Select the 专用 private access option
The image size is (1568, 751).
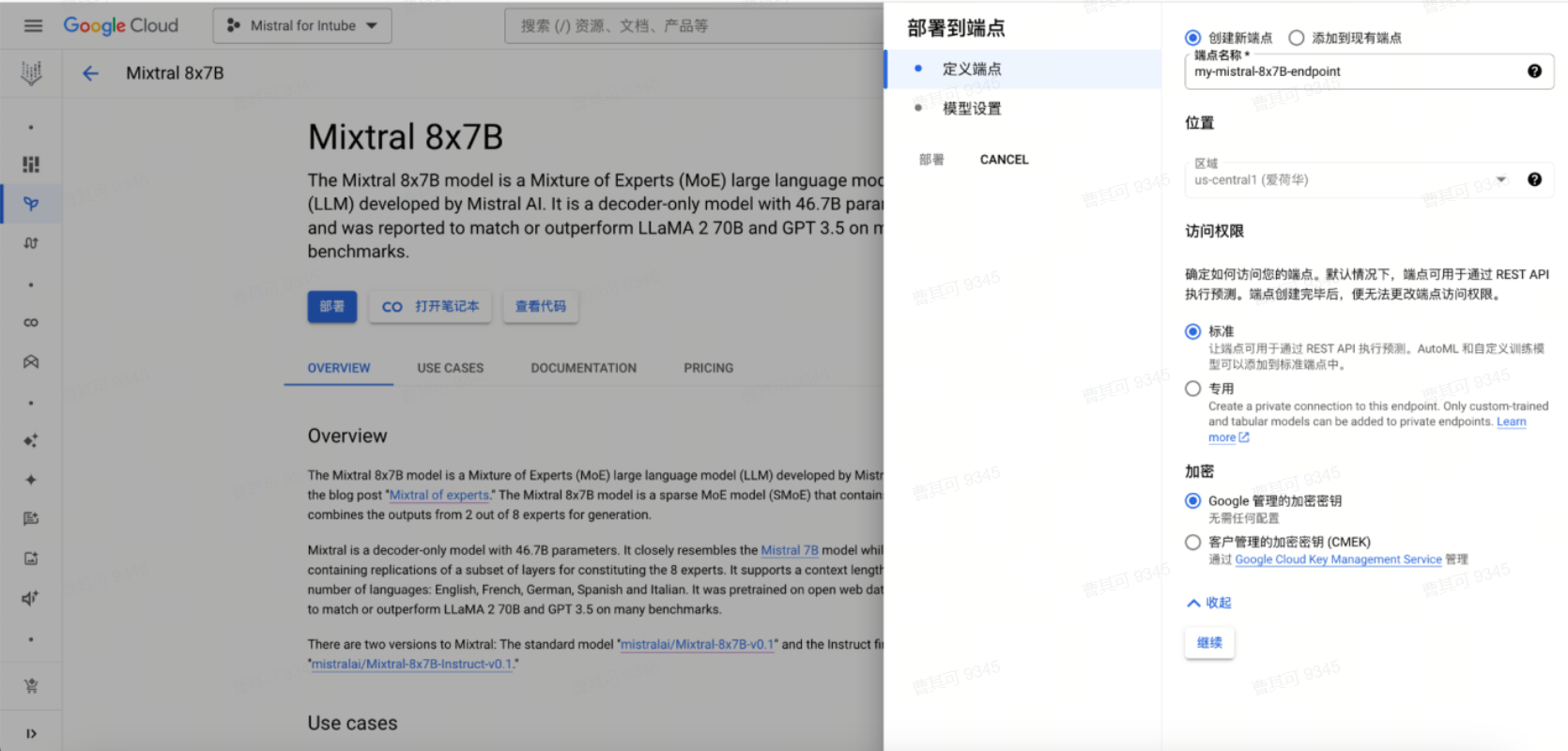tap(1193, 389)
